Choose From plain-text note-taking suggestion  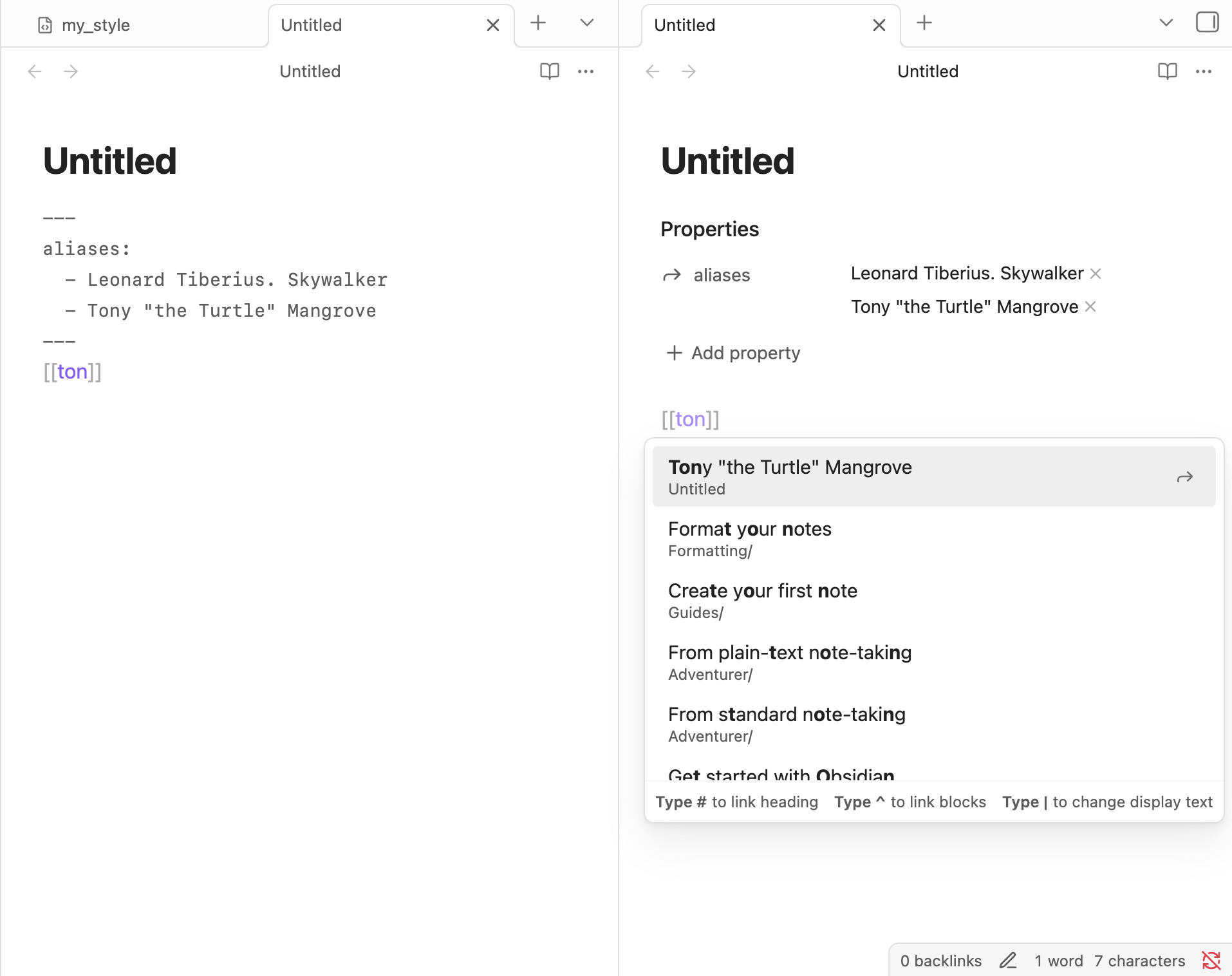click(x=934, y=662)
